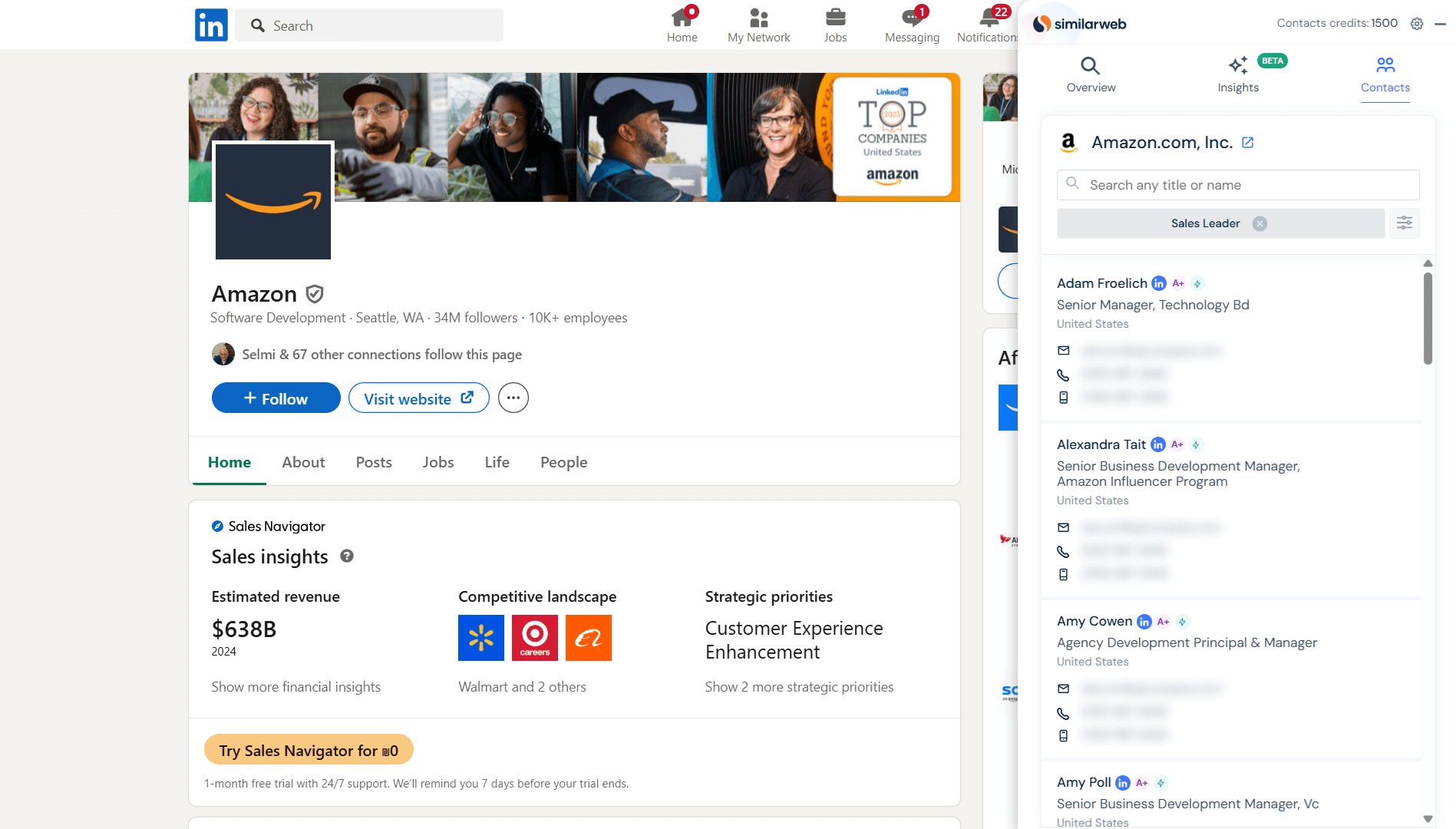Select contact name Adam Froelich
1456x829 pixels.
pyautogui.click(x=1102, y=283)
